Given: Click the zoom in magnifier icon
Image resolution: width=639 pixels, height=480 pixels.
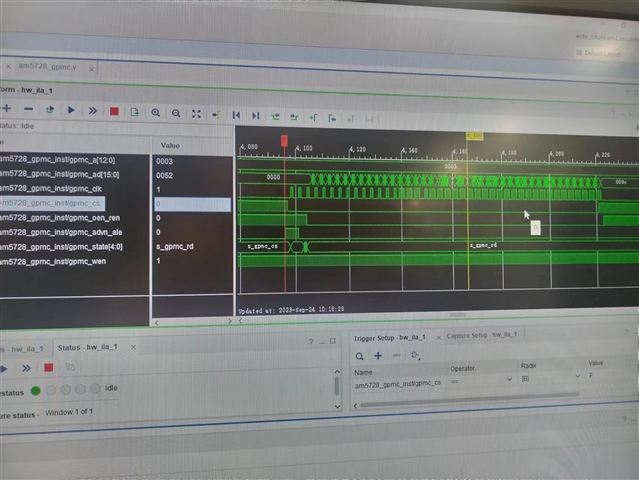Looking at the screenshot, I should click(x=155, y=112).
